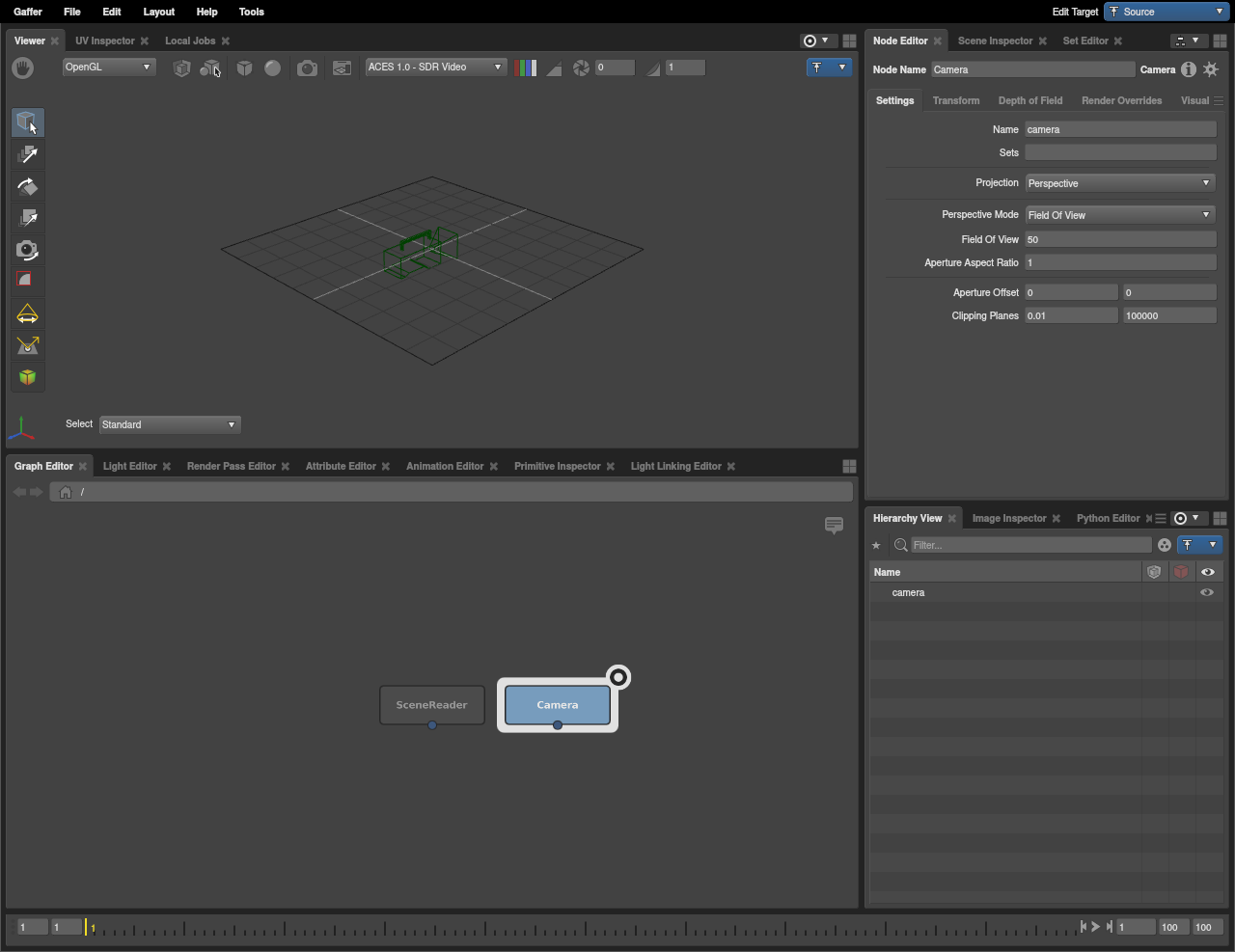Open the Depth of Field tab
Image resolution: width=1235 pixels, height=952 pixels.
click(x=1030, y=100)
